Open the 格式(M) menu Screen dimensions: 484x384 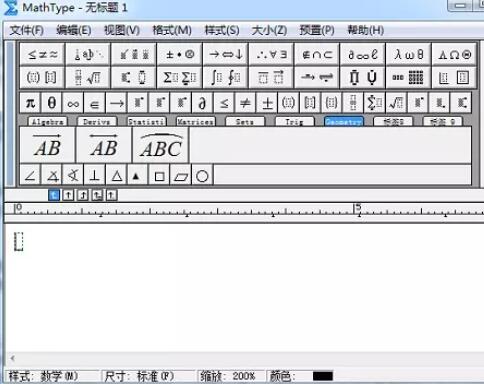click(172, 30)
